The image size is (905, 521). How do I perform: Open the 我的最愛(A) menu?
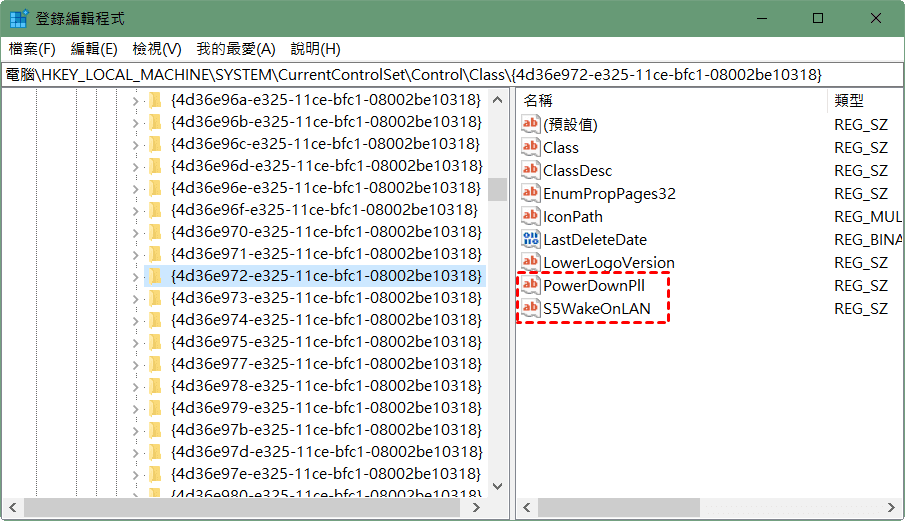tap(236, 49)
